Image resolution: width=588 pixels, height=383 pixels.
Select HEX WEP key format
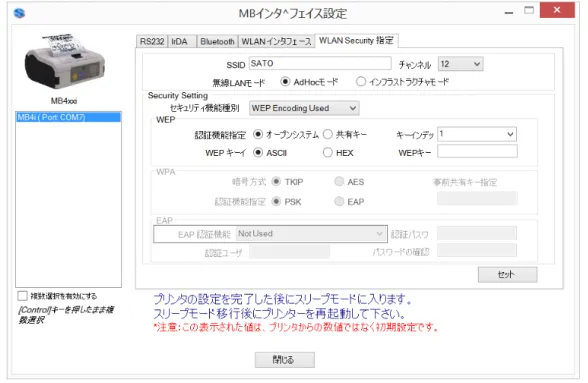(x=328, y=153)
